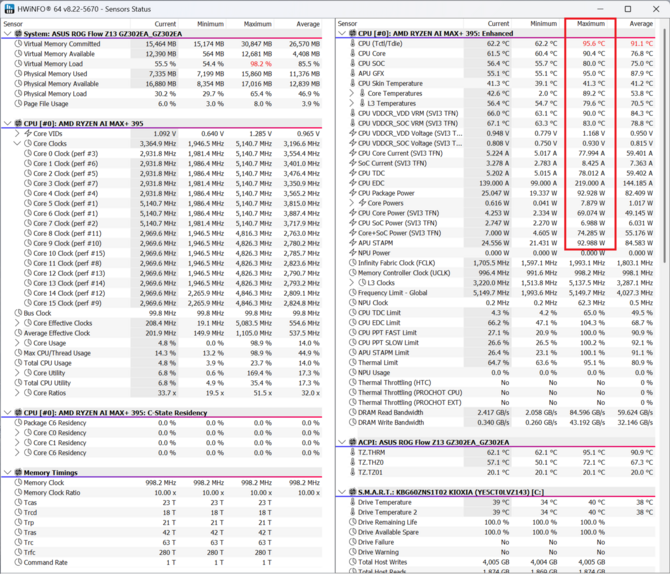670x574 pixels.
Task: Collapse the Core Clocks tree
Action: [17, 144]
